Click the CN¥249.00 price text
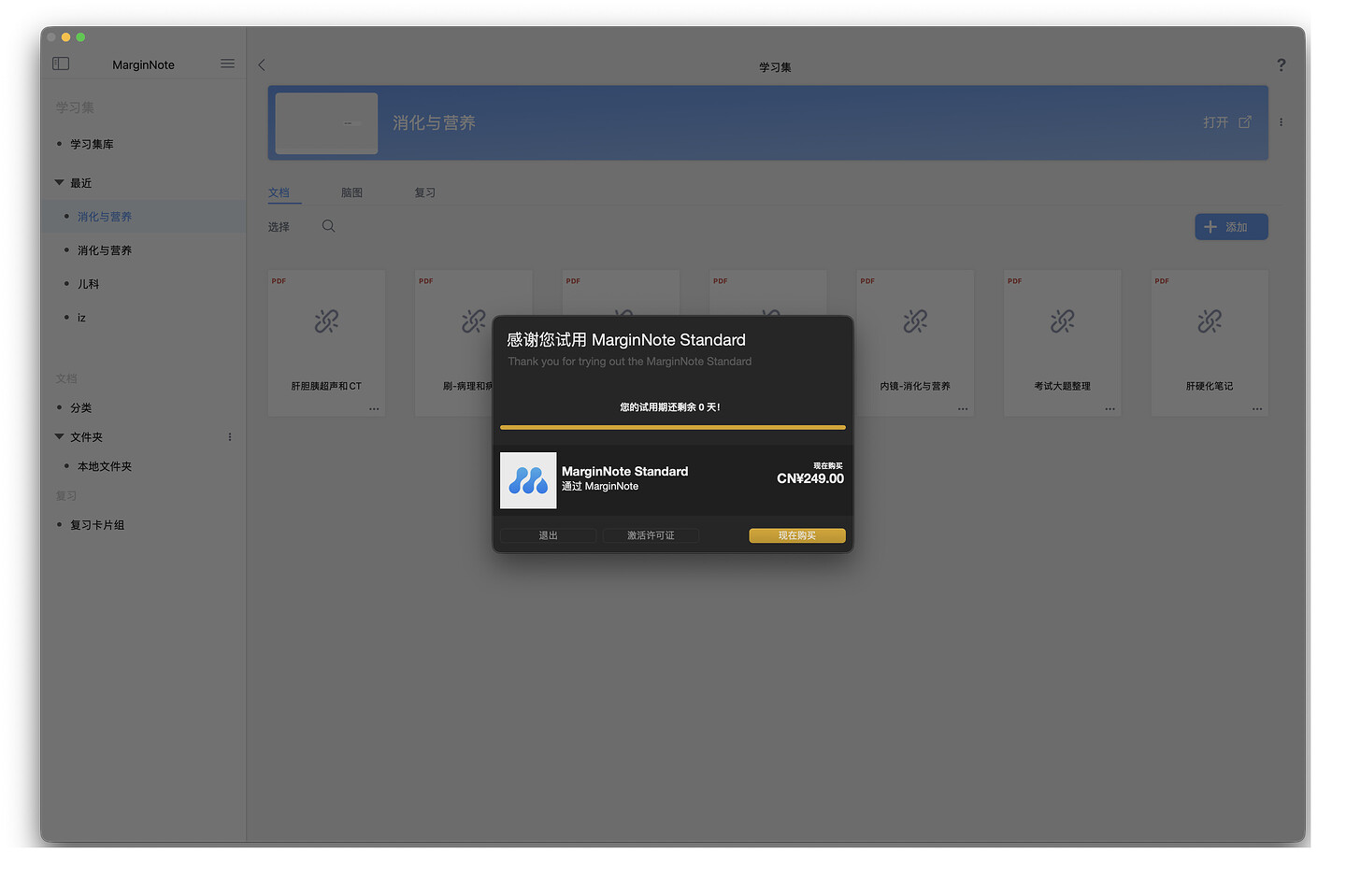The width and height of the screenshot is (1346, 896). click(810, 478)
